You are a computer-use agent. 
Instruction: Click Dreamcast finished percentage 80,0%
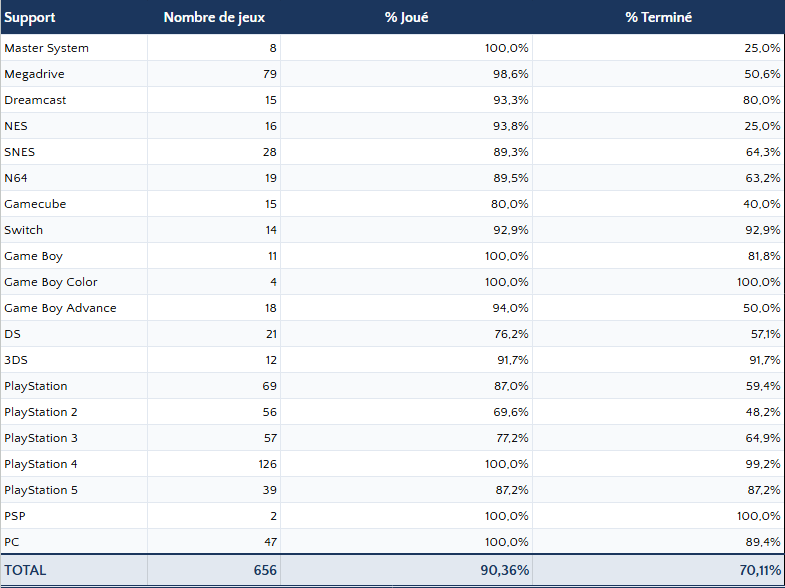coord(762,100)
